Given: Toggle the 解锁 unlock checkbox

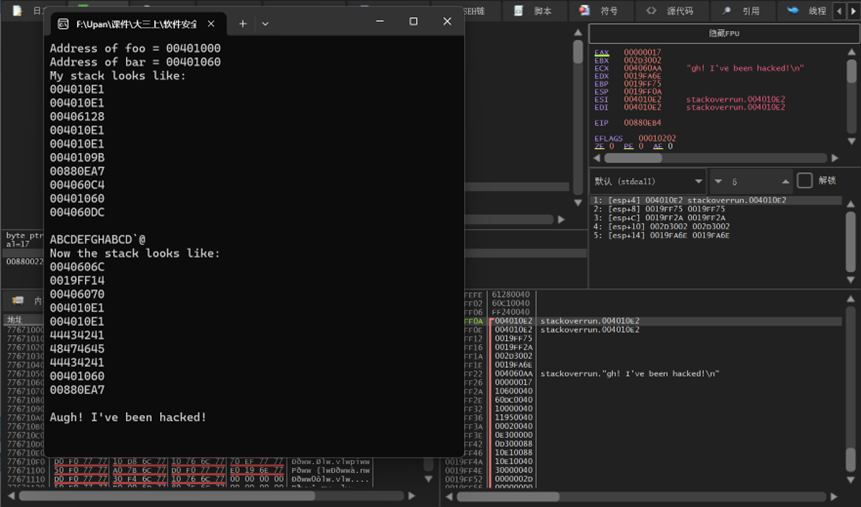Looking at the screenshot, I should 804,181.
